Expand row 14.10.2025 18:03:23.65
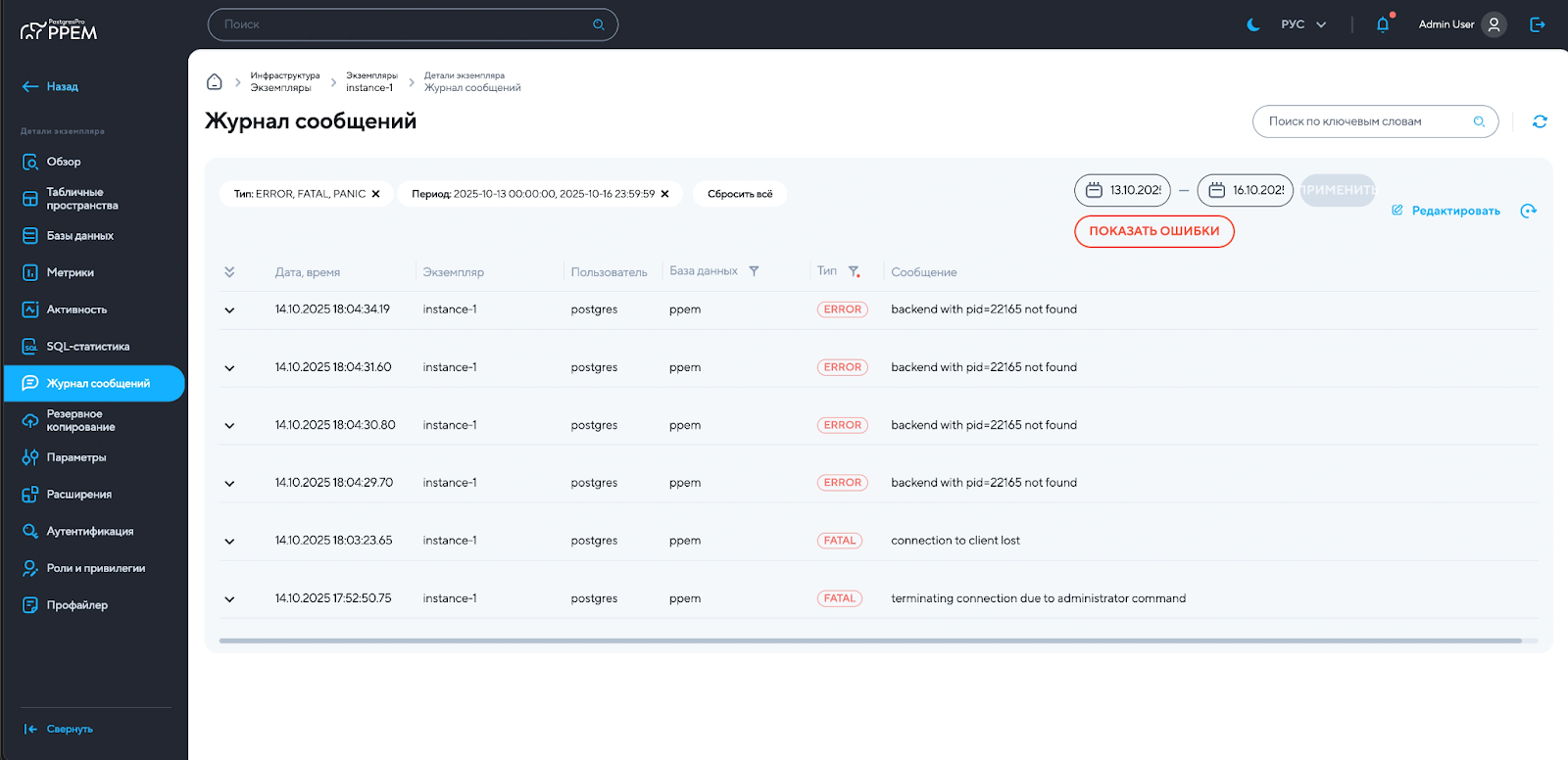 [x=229, y=542]
